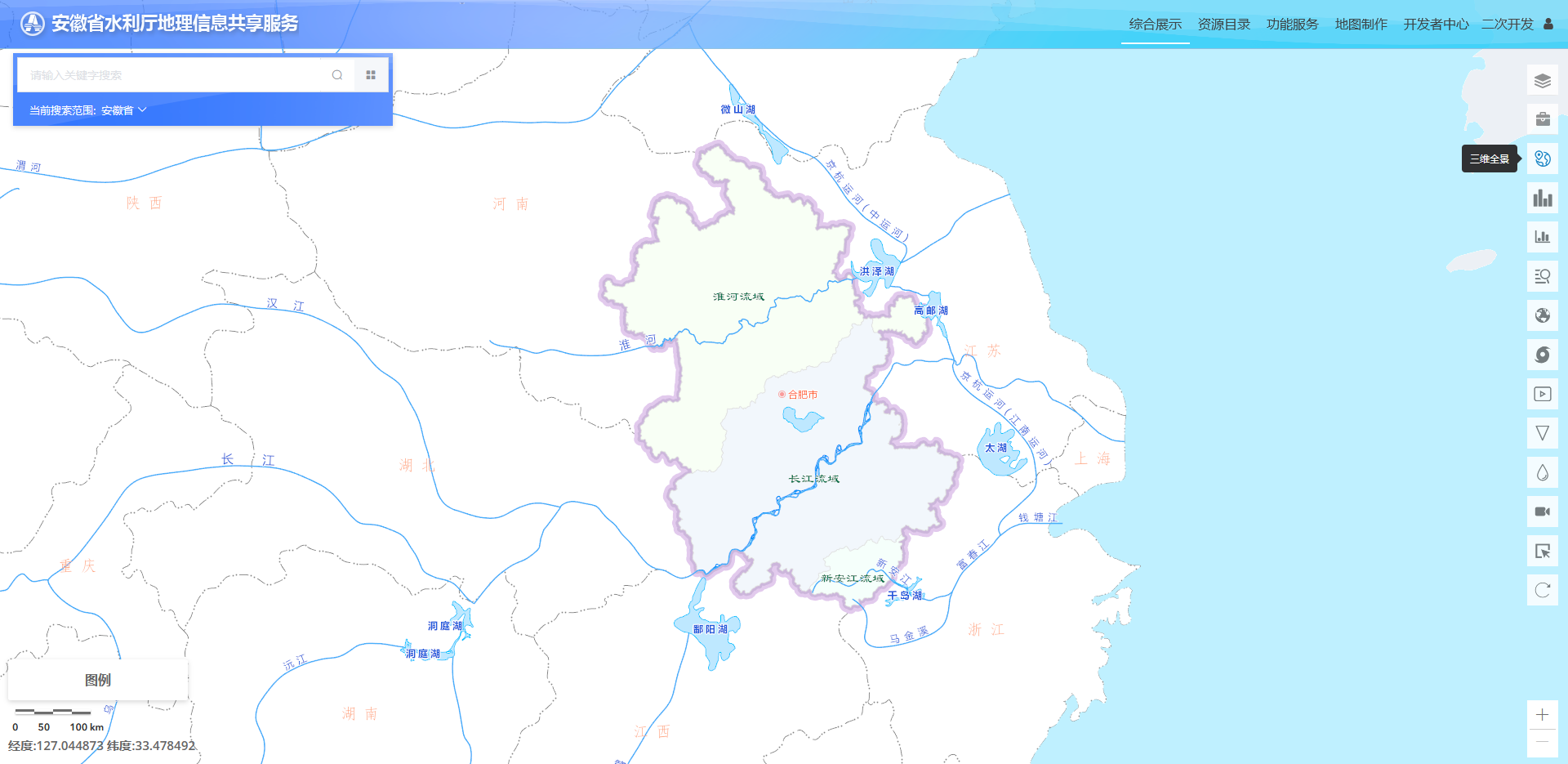Open the layers panel icon
Screen dimensions: 1568x764
(1543, 80)
